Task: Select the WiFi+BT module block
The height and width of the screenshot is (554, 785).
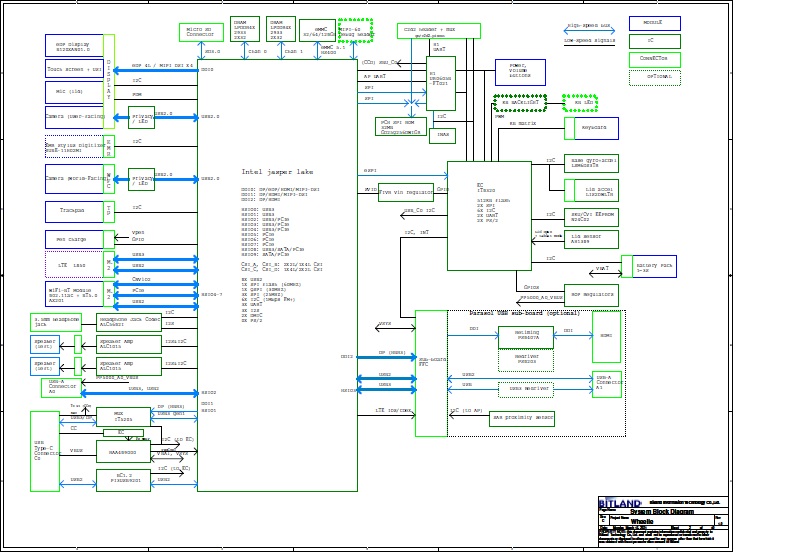Action: coord(74,294)
